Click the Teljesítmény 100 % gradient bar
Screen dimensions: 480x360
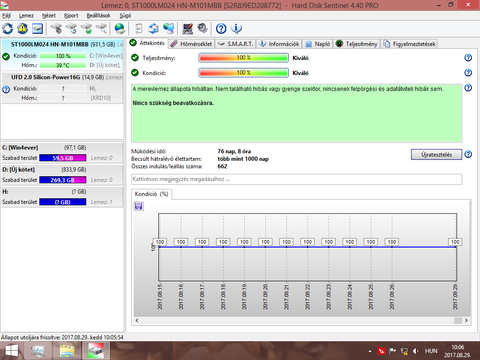(243, 58)
